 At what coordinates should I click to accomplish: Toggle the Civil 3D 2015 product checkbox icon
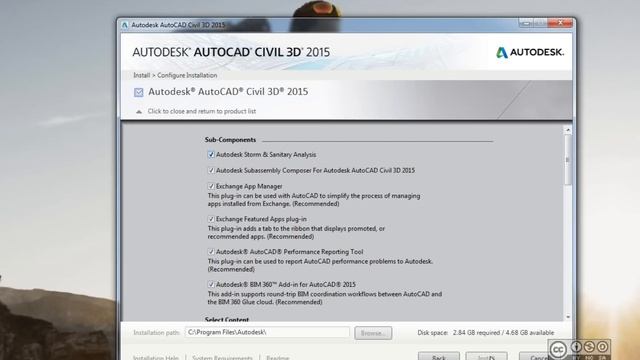point(139,92)
